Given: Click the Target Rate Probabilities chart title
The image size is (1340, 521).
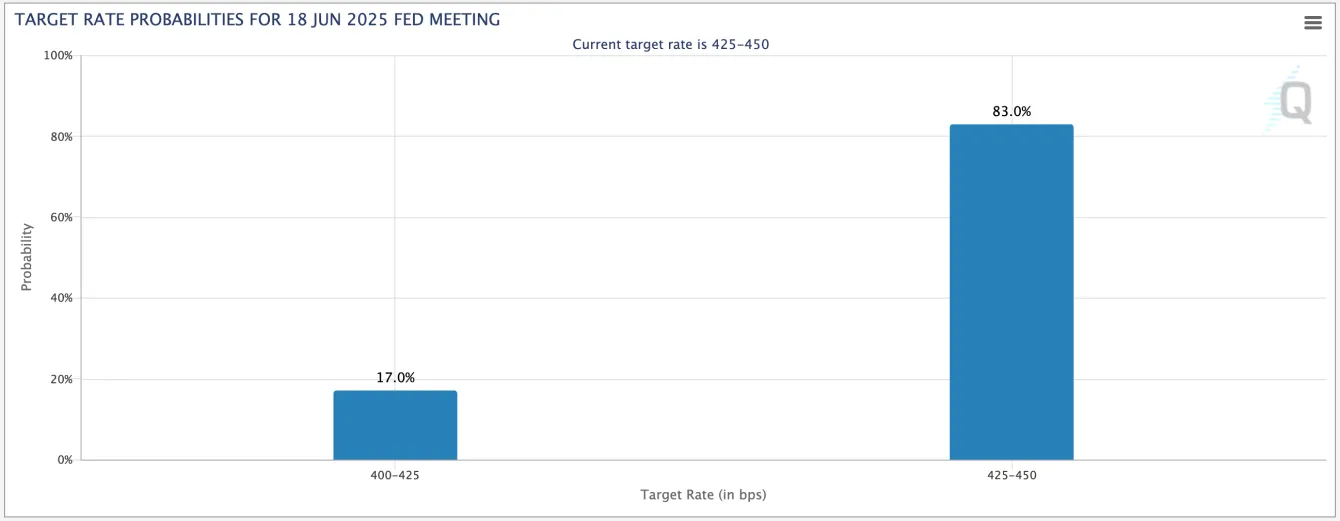Looking at the screenshot, I should (x=257, y=20).
